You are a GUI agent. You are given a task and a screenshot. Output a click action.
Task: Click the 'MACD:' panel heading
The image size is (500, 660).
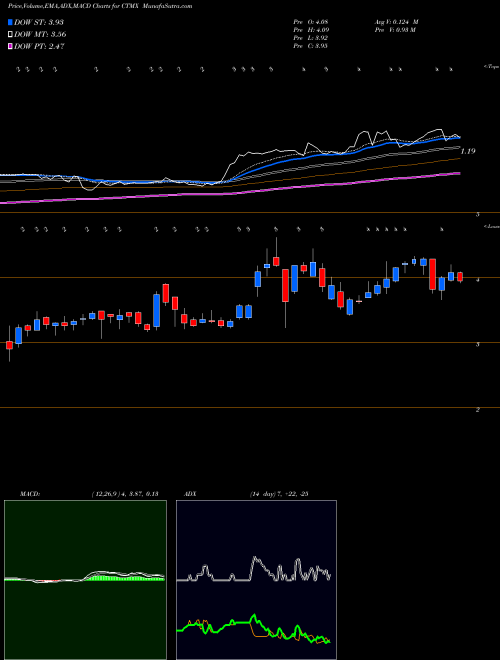click(x=30, y=494)
